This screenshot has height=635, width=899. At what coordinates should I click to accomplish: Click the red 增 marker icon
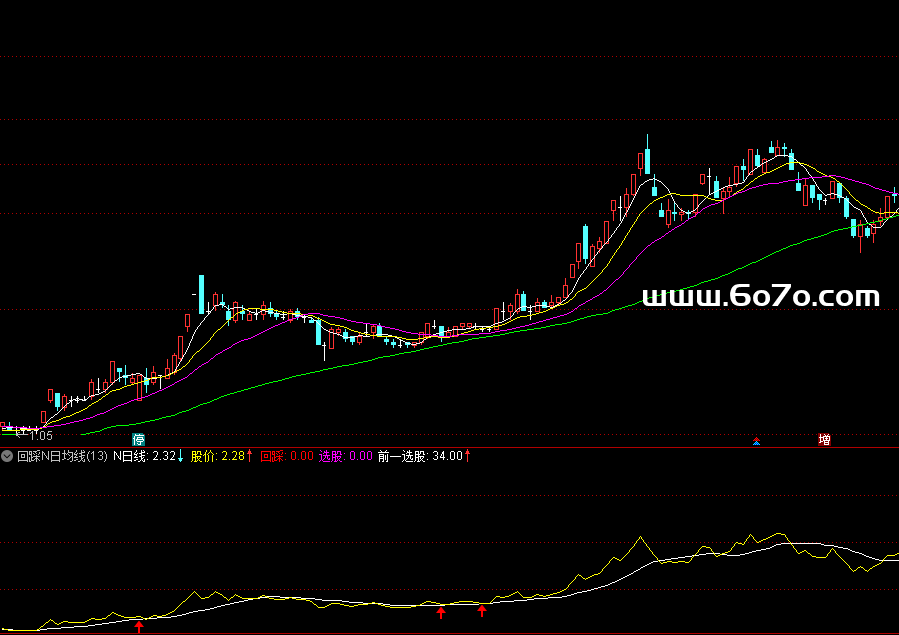824,440
